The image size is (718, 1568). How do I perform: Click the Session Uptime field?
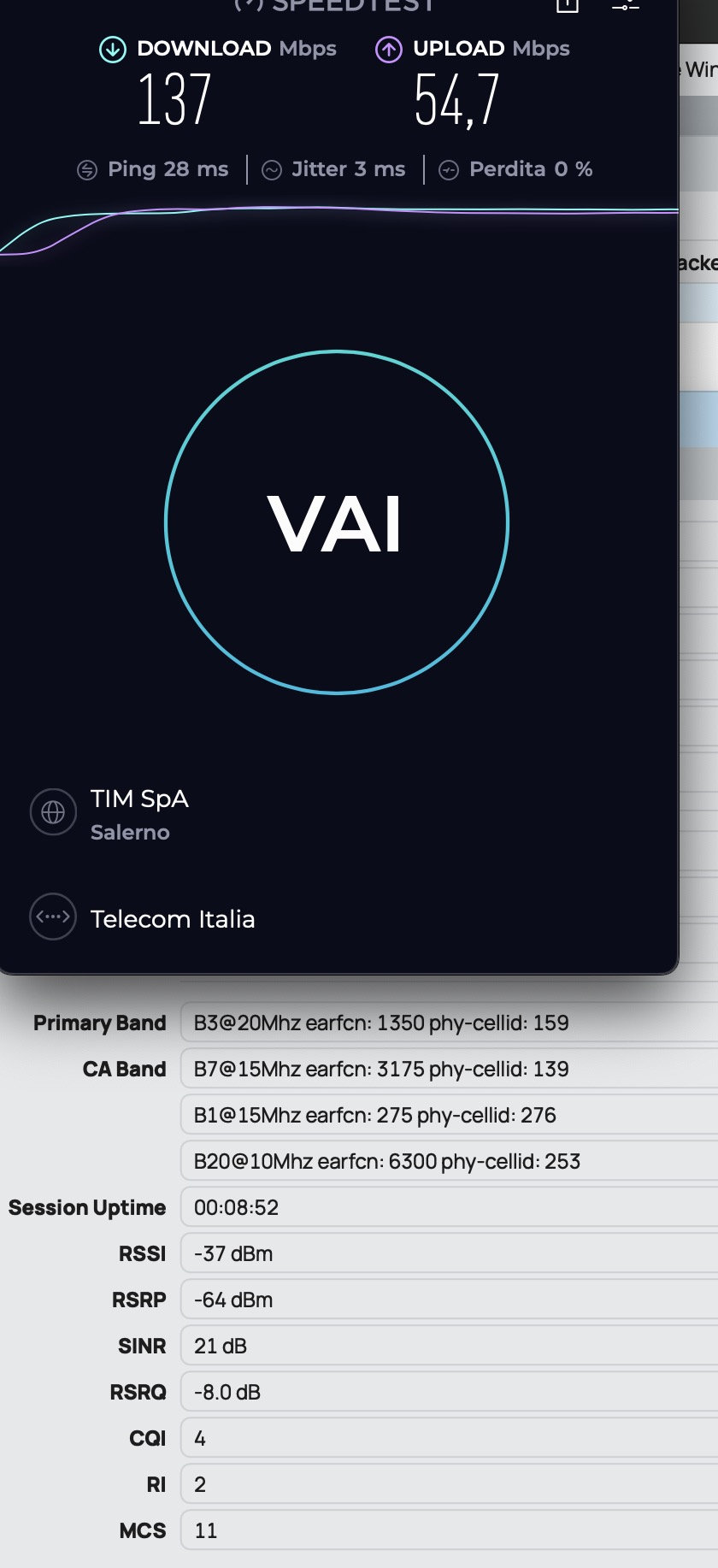click(x=449, y=1207)
